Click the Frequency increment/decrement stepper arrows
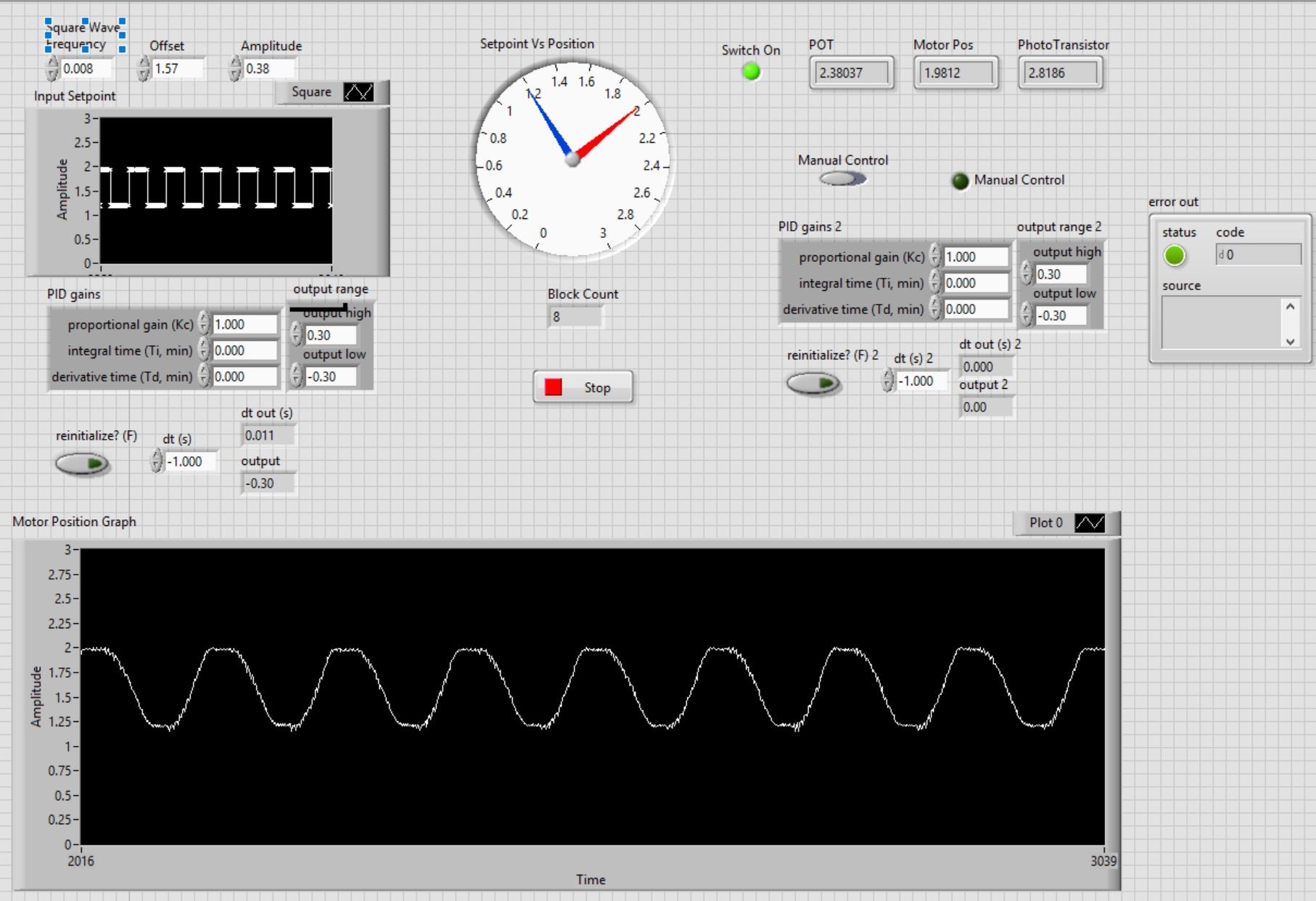Image resolution: width=1316 pixels, height=901 pixels. pos(52,69)
